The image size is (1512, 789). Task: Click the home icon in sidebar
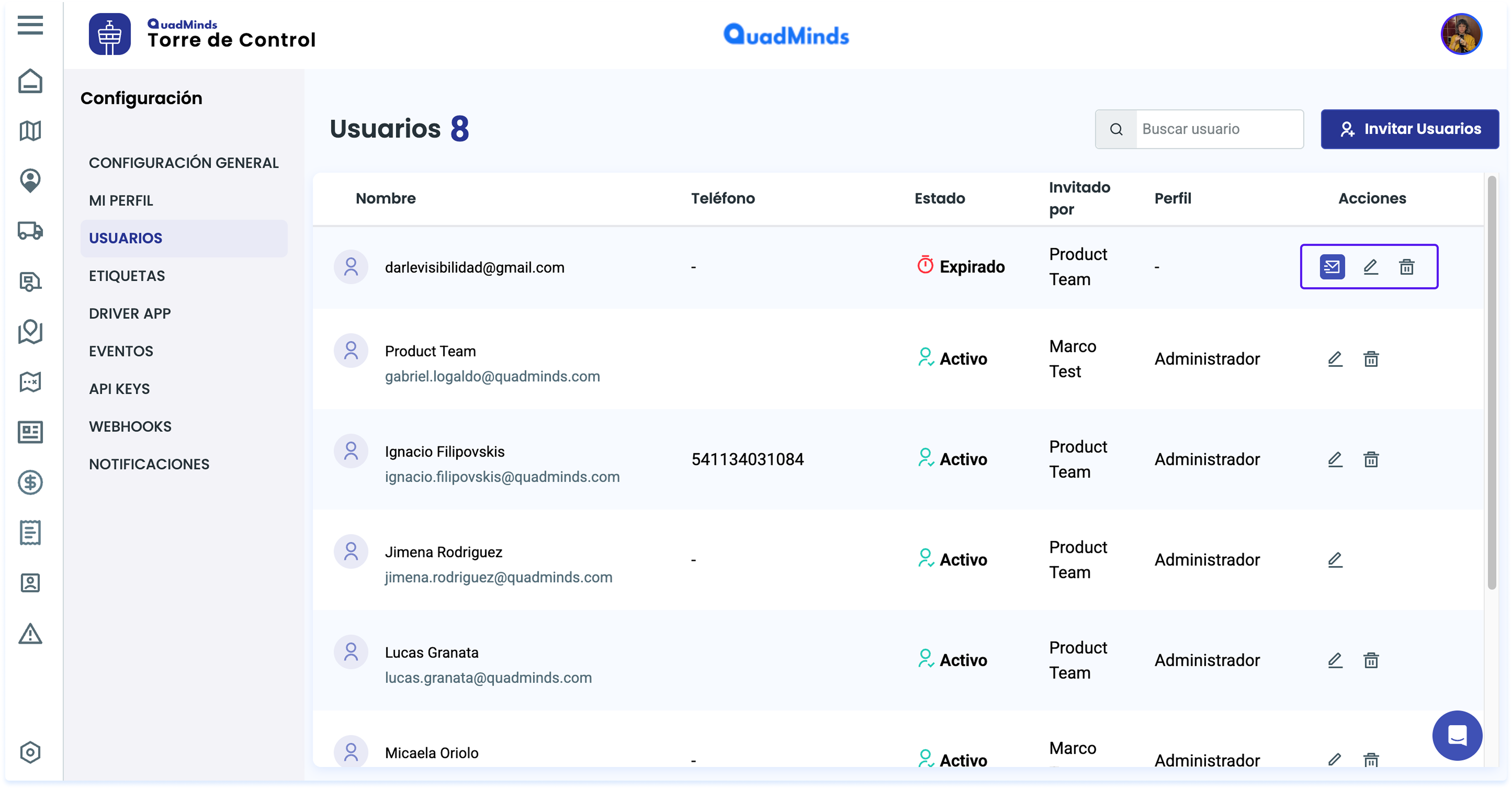coord(30,81)
